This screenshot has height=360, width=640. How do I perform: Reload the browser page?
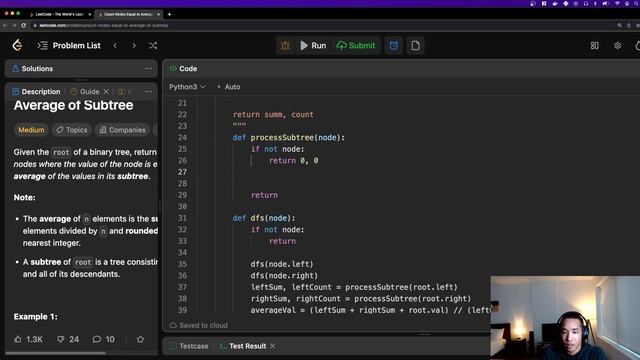pos(24,25)
